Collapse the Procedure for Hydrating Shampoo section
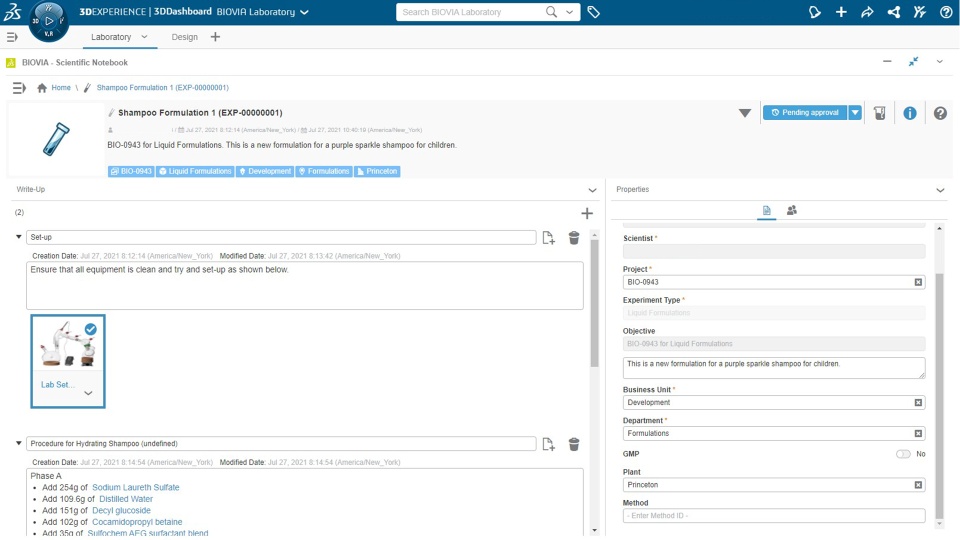This screenshot has height=540, width=960. coord(18,443)
